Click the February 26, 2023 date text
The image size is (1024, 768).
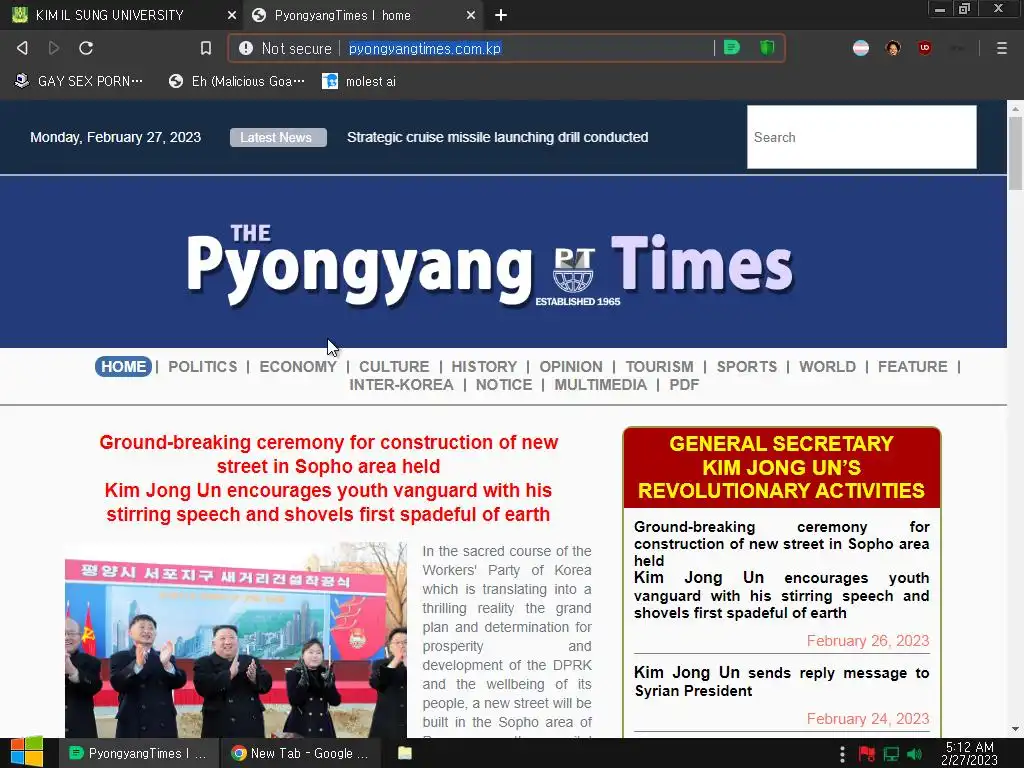[x=868, y=641]
